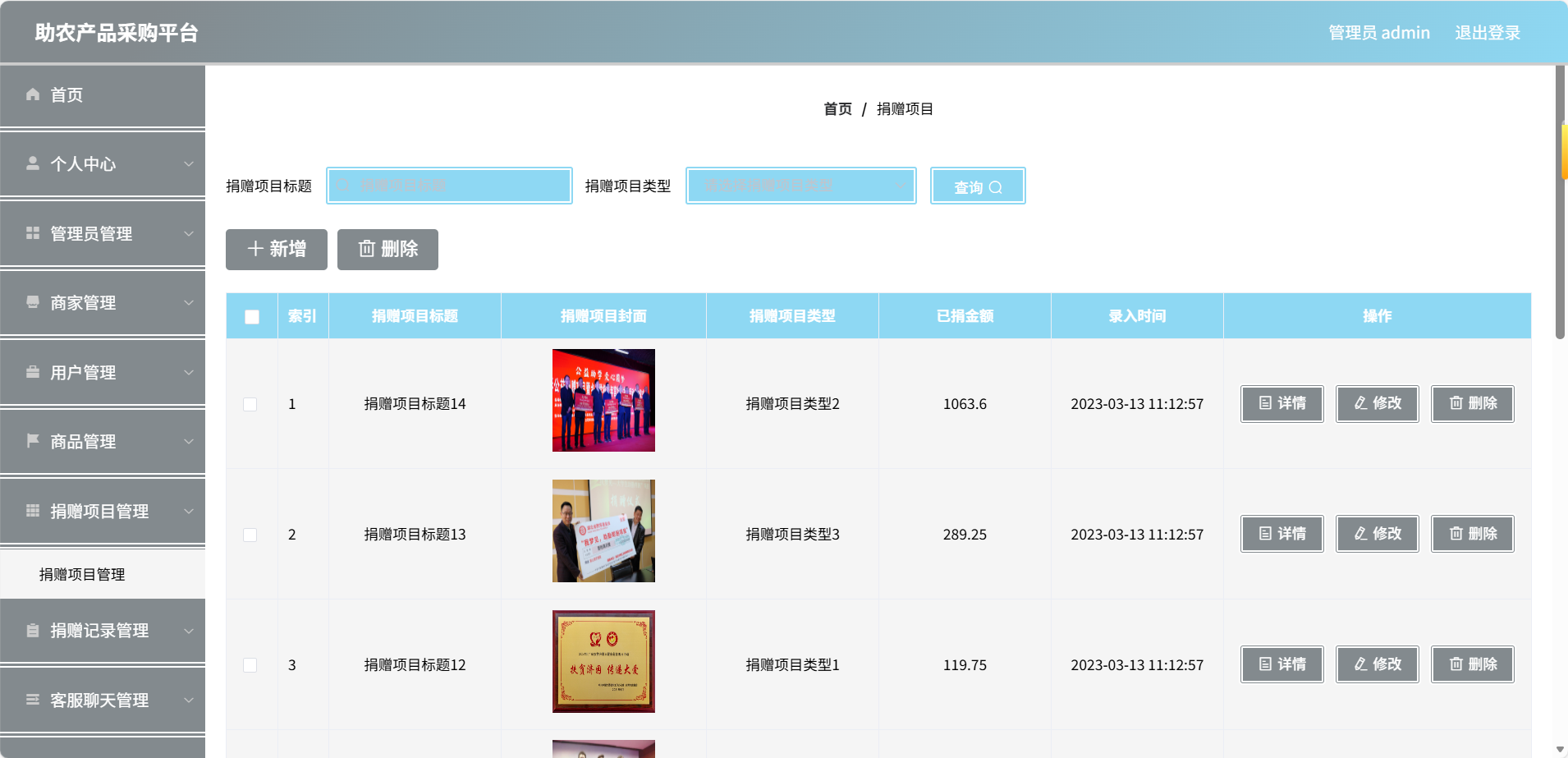Click the 查询 search button
Screen dimensions: 1568x758
pos(978,186)
